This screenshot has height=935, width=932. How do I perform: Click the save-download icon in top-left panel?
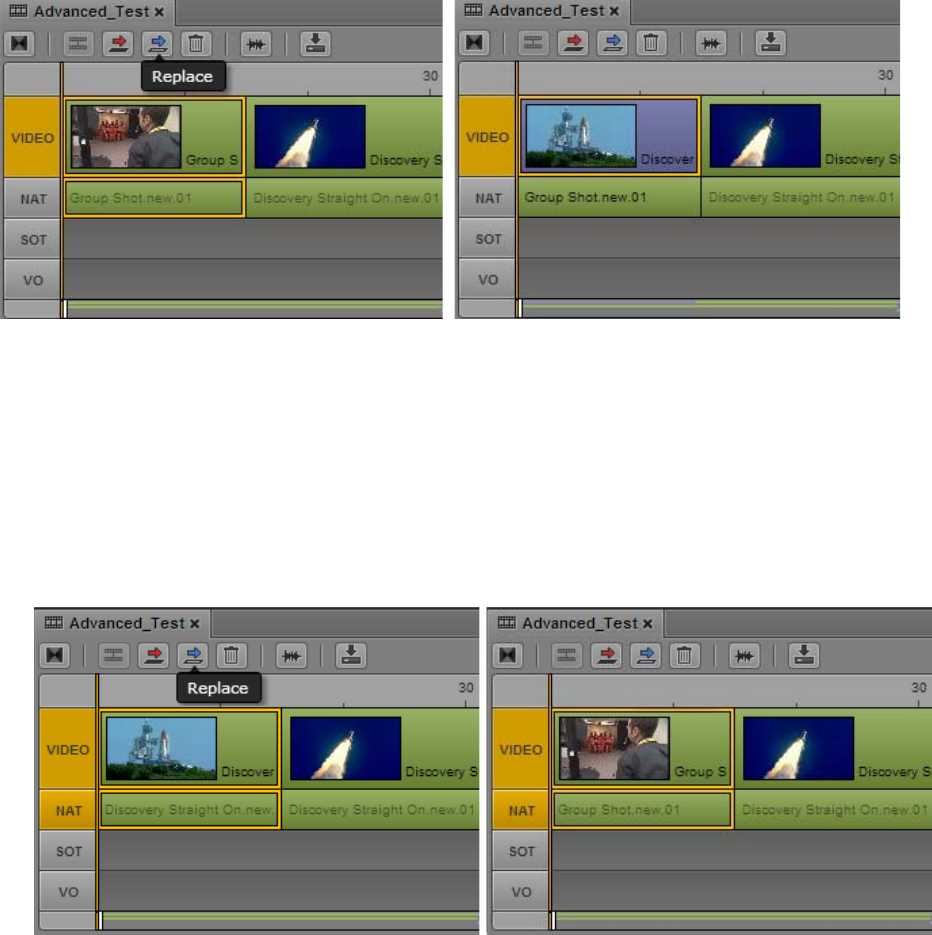tap(315, 44)
